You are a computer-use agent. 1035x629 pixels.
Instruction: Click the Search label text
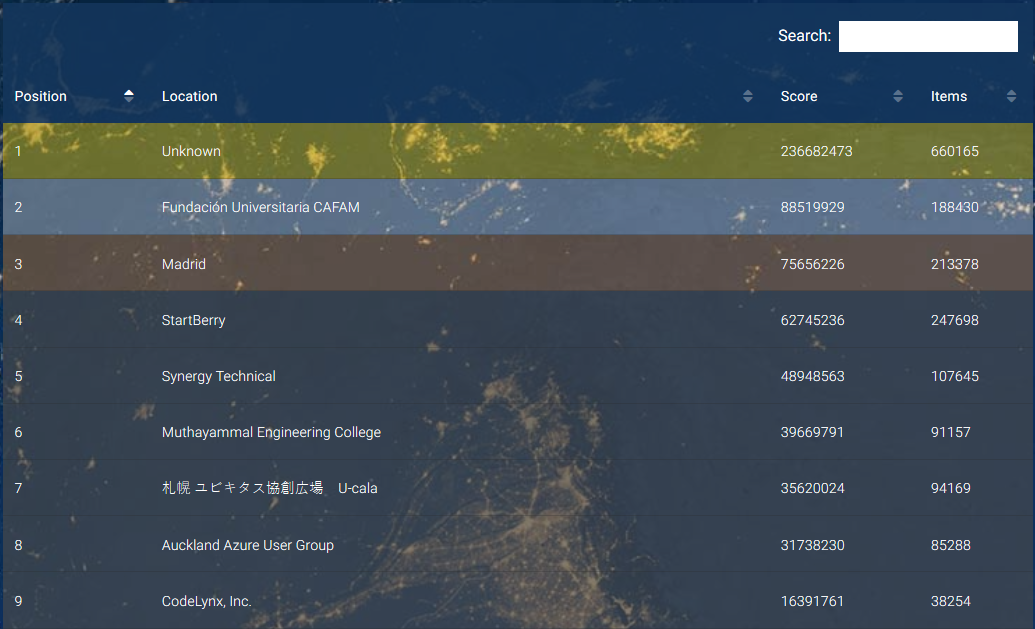point(804,36)
